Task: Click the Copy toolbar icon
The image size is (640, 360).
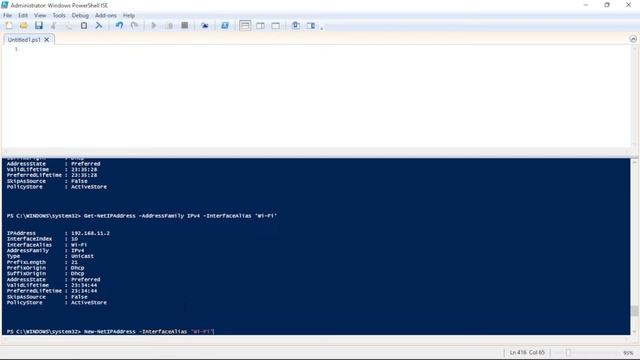Action: 69,25
